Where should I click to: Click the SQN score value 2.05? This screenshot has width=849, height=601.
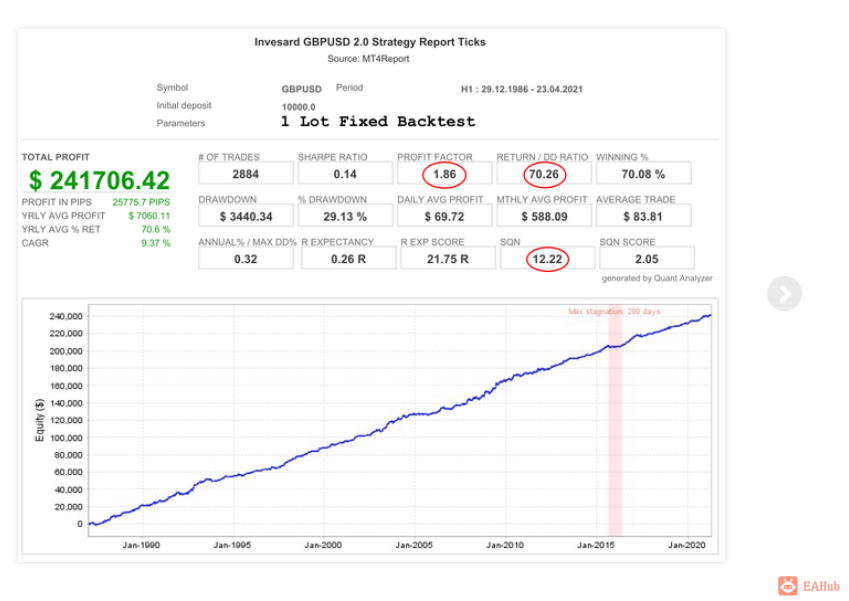[646, 259]
